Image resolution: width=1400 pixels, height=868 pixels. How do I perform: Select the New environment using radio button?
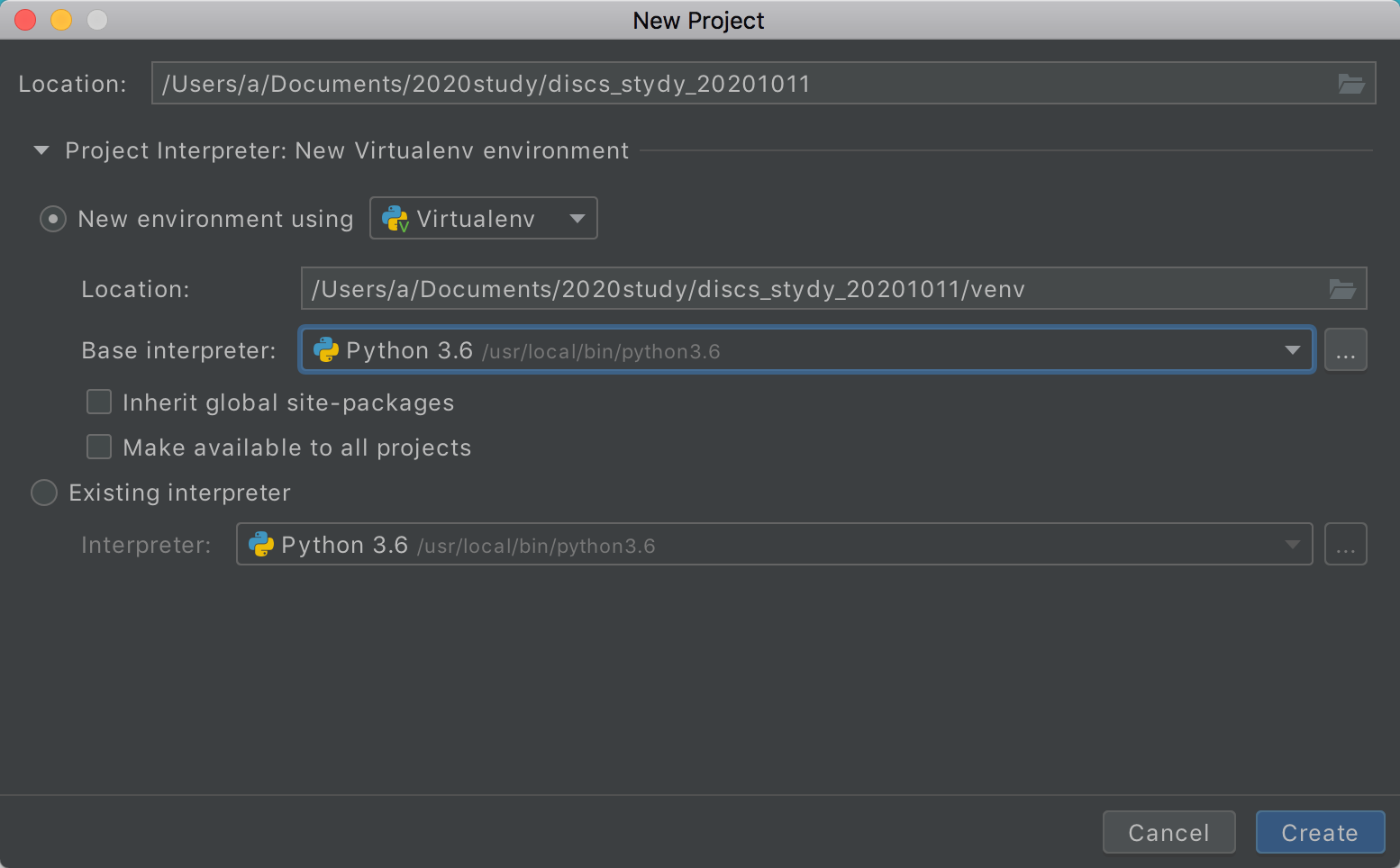pos(53,219)
